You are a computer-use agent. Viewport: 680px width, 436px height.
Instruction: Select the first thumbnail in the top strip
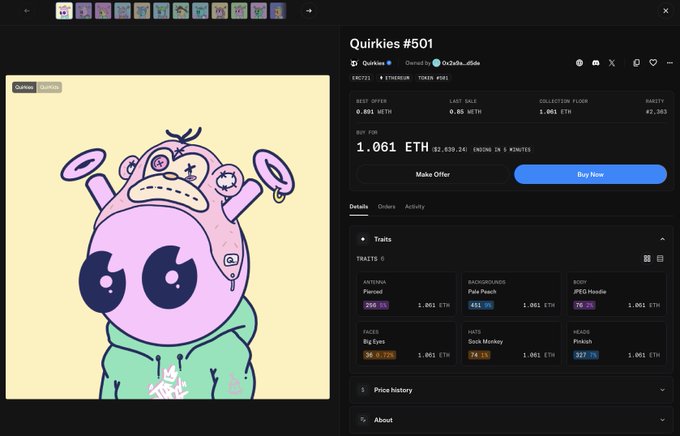click(64, 11)
